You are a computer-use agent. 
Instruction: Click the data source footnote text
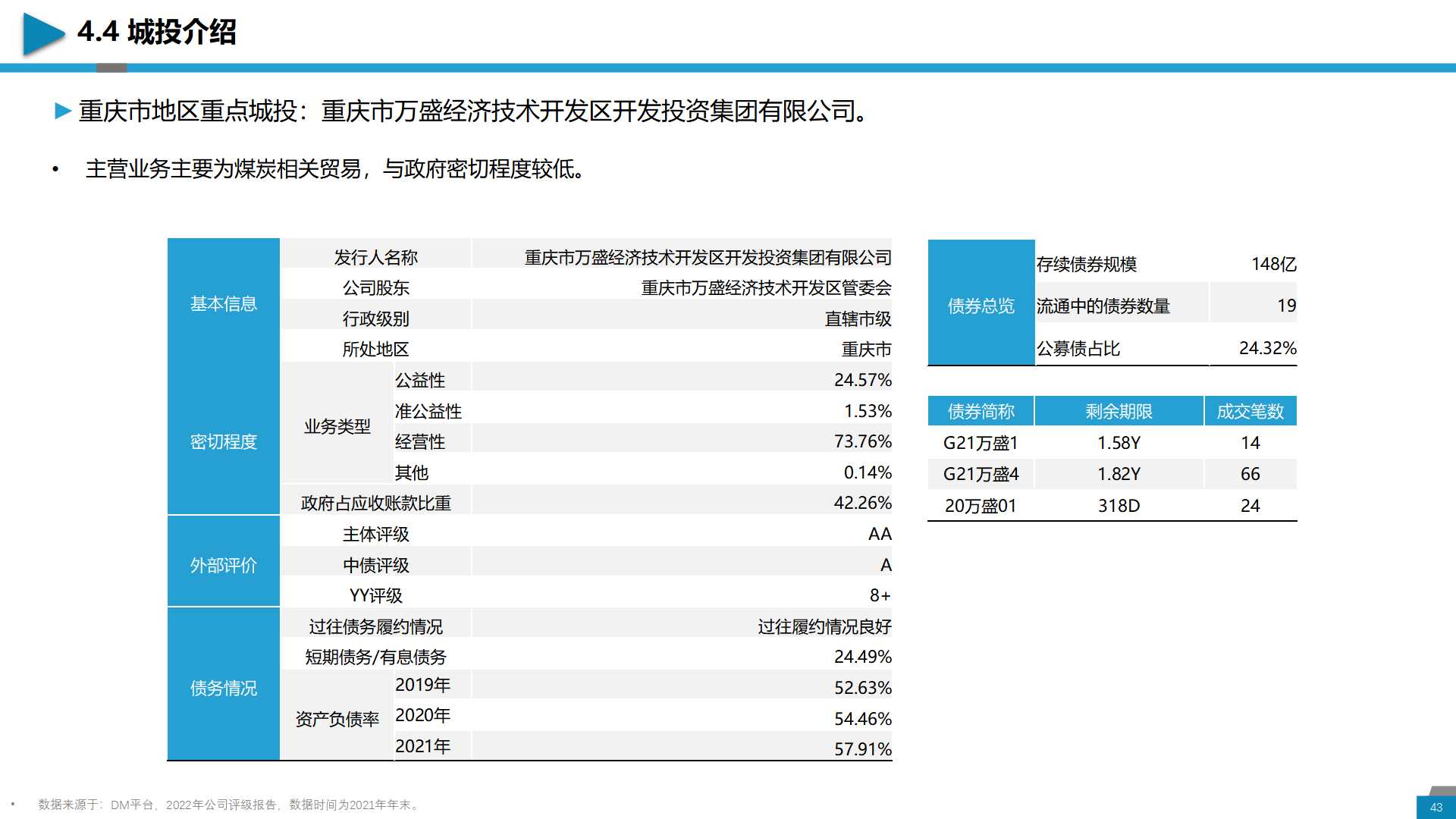[229, 805]
